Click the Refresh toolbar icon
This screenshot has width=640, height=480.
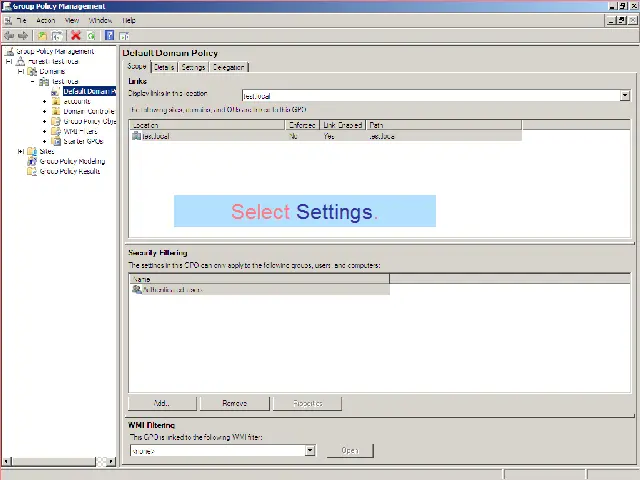(x=91, y=36)
